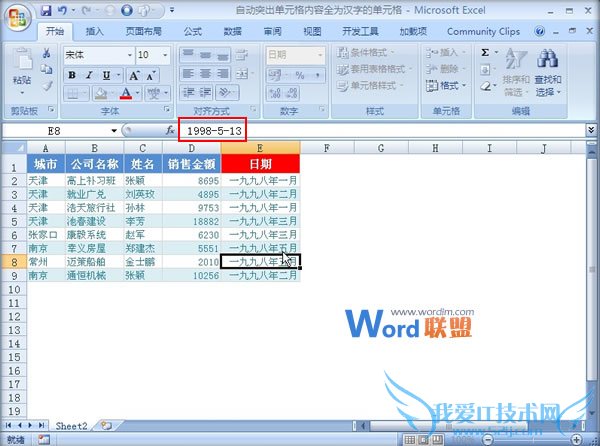This screenshot has width=600, height=446.
Task: Switch to 公式 ribbon tab
Action: pyautogui.click(x=192, y=31)
